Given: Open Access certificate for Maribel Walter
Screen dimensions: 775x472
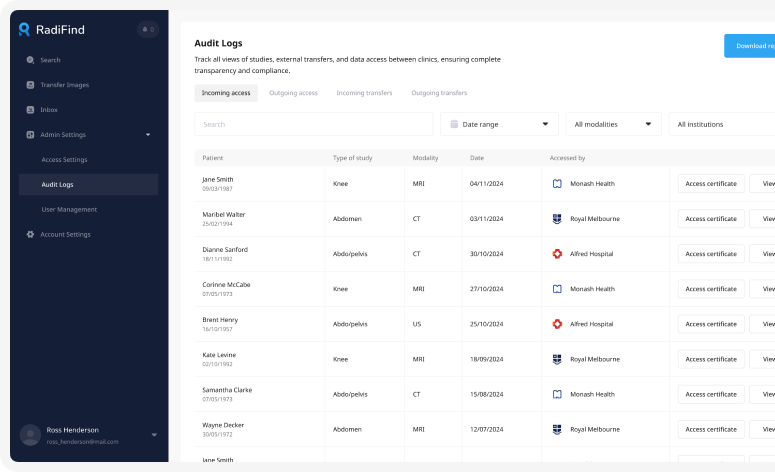Looking at the screenshot, I should coord(711,219).
